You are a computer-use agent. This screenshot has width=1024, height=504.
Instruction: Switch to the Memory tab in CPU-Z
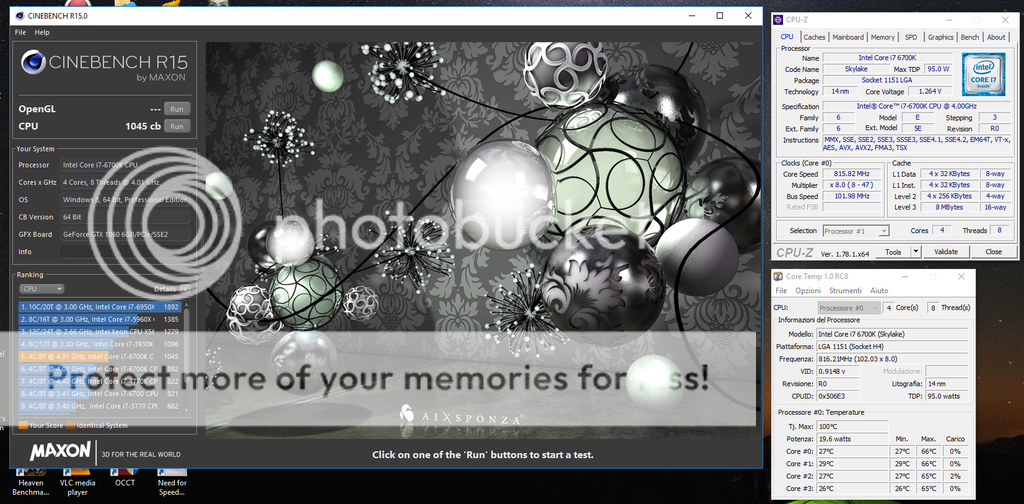[x=882, y=37]
